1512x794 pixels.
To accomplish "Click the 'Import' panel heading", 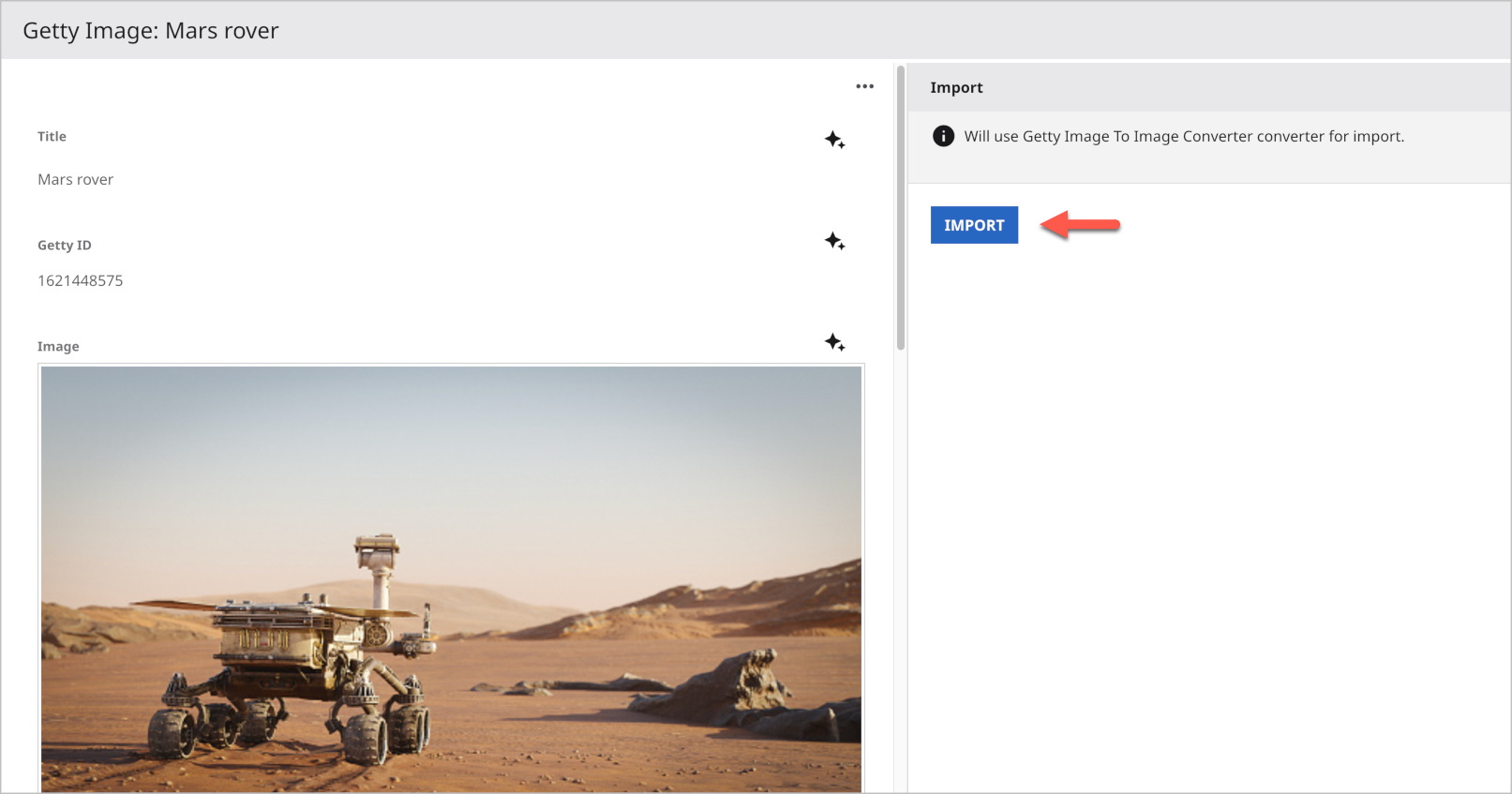I will [x=956, y=87].
